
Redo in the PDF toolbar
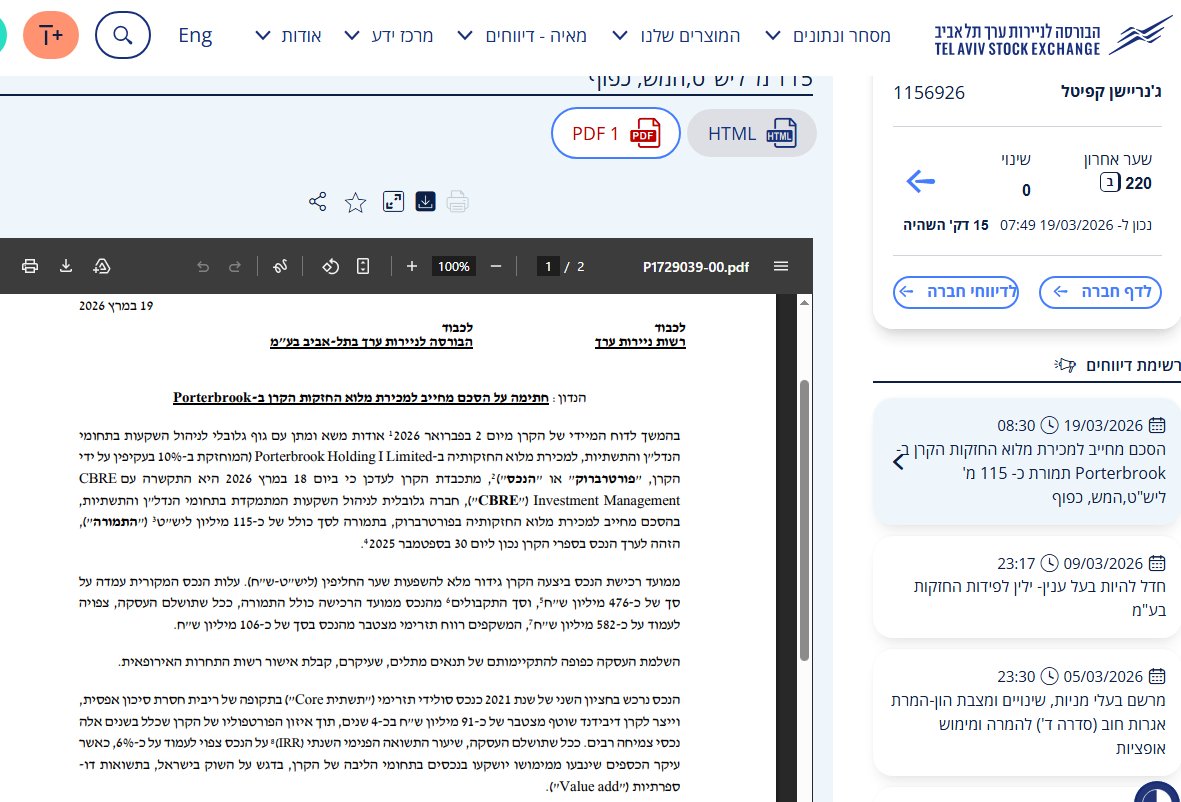tap(235, 267)
